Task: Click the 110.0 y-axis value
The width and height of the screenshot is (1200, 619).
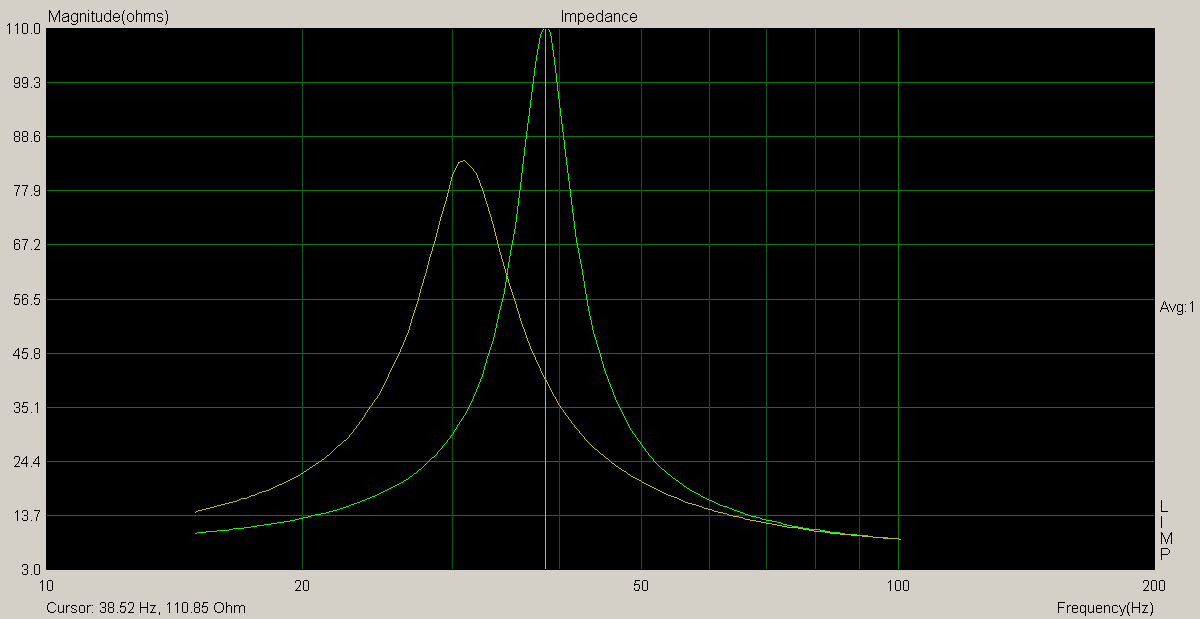Action: 24,29
